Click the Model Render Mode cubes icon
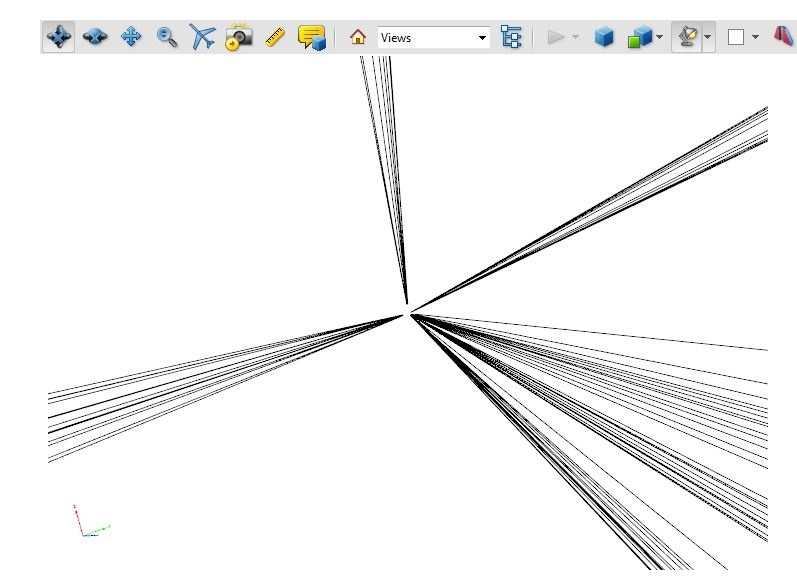Viewport: 797px width, 584px height. 639,37
